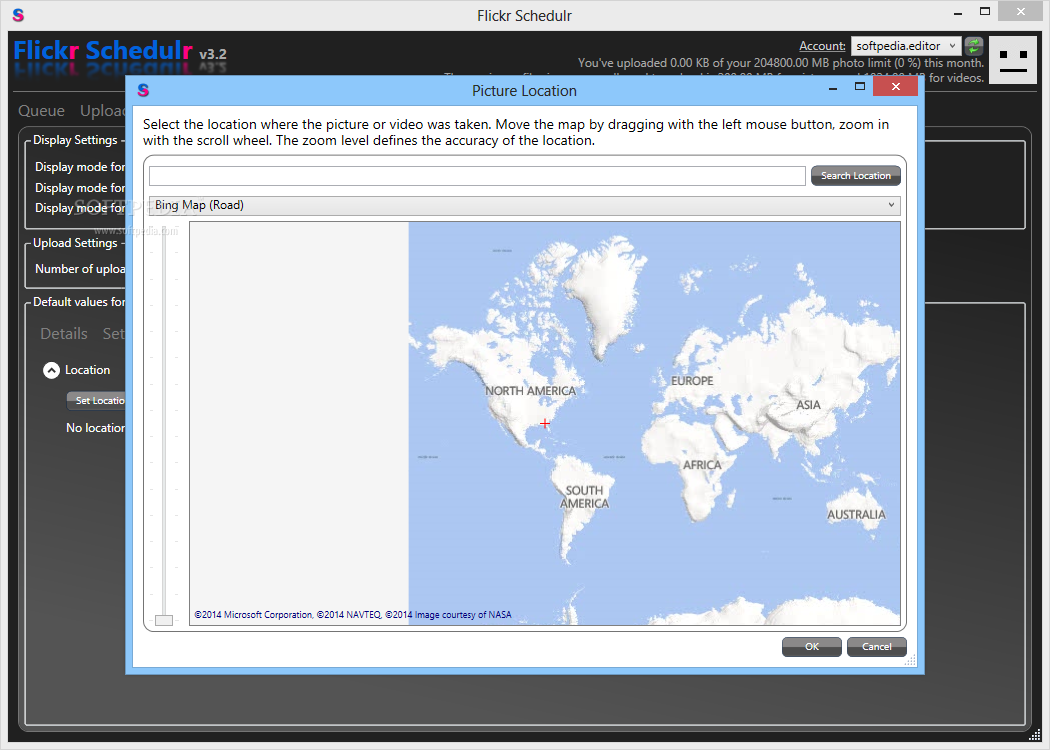Maximize the Picture Location dialog
Screen dimensions: 1050x750
[x=860, y=86]
